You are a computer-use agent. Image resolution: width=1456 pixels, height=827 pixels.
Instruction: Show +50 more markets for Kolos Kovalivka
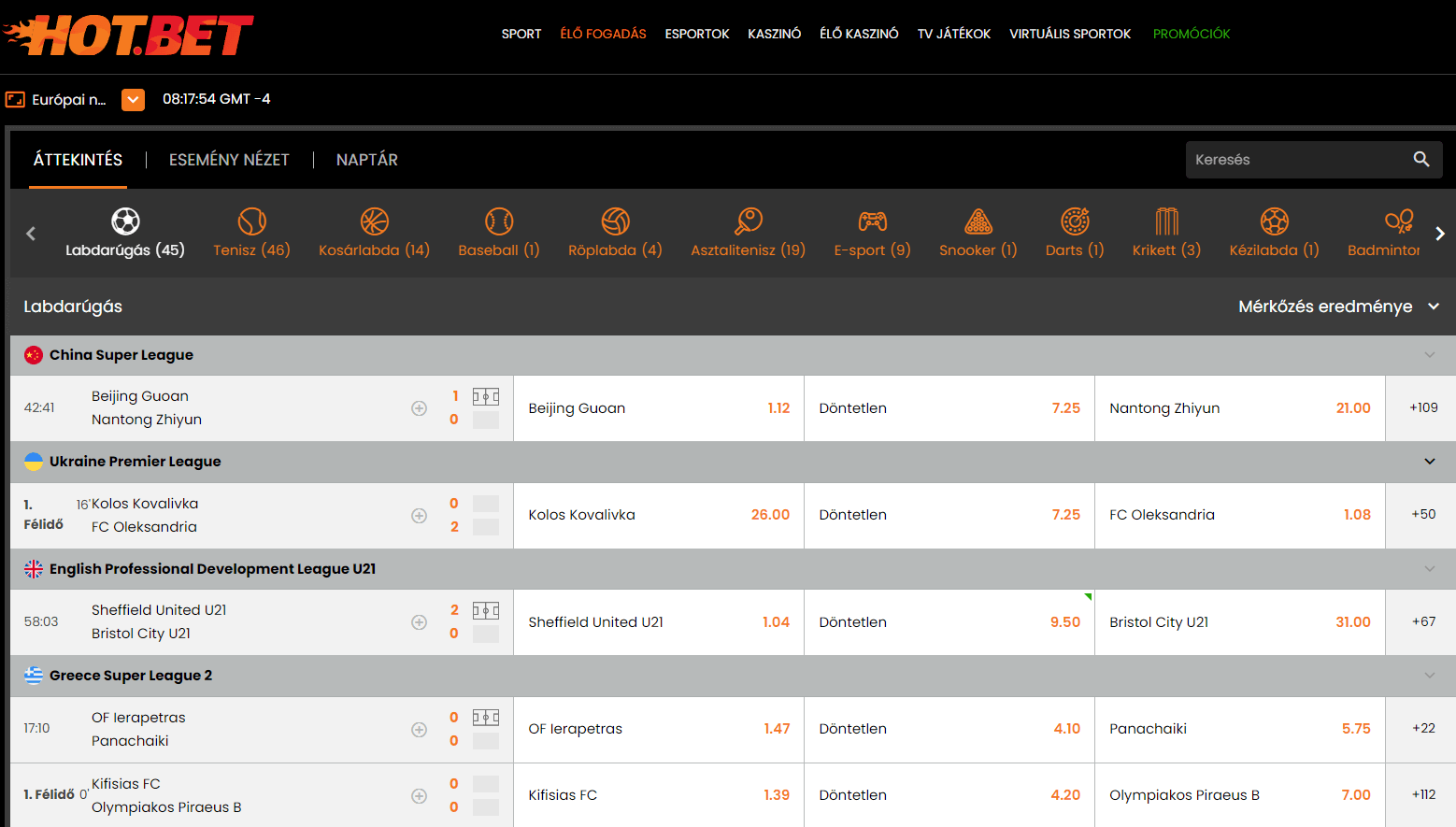coord(1423,514)
